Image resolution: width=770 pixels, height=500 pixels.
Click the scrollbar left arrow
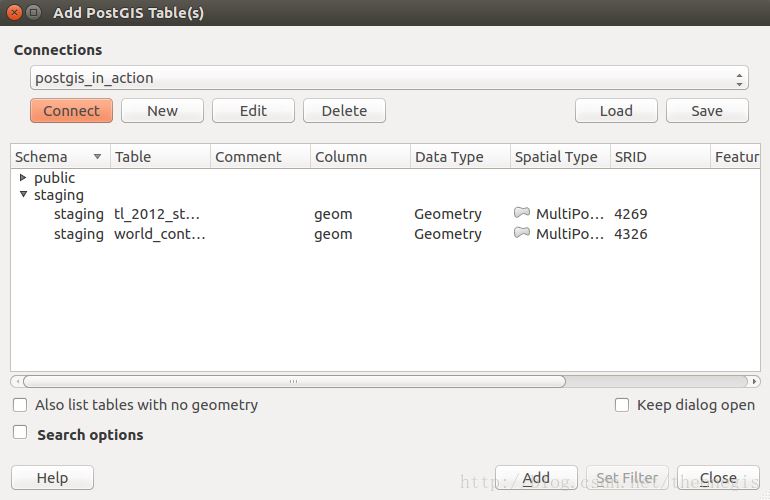coord(17,381)
